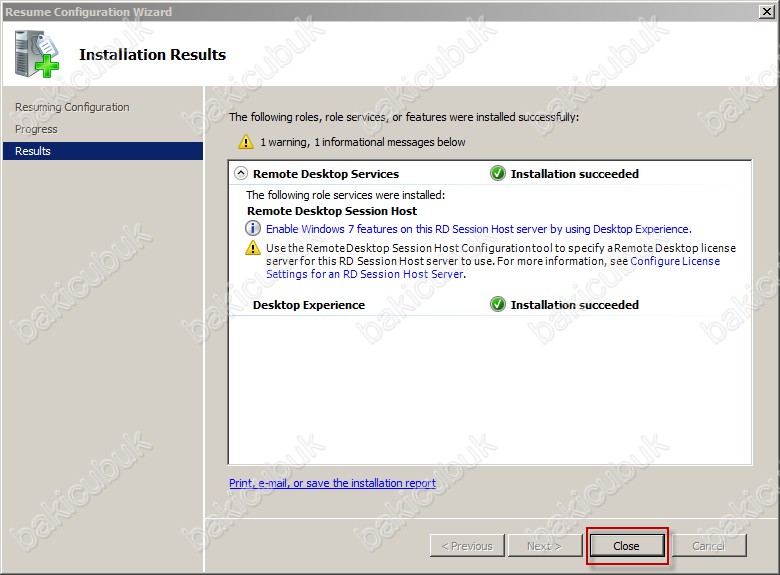
Task: Click green check icon beside Desktop Experience
Action: coord(497,304)
